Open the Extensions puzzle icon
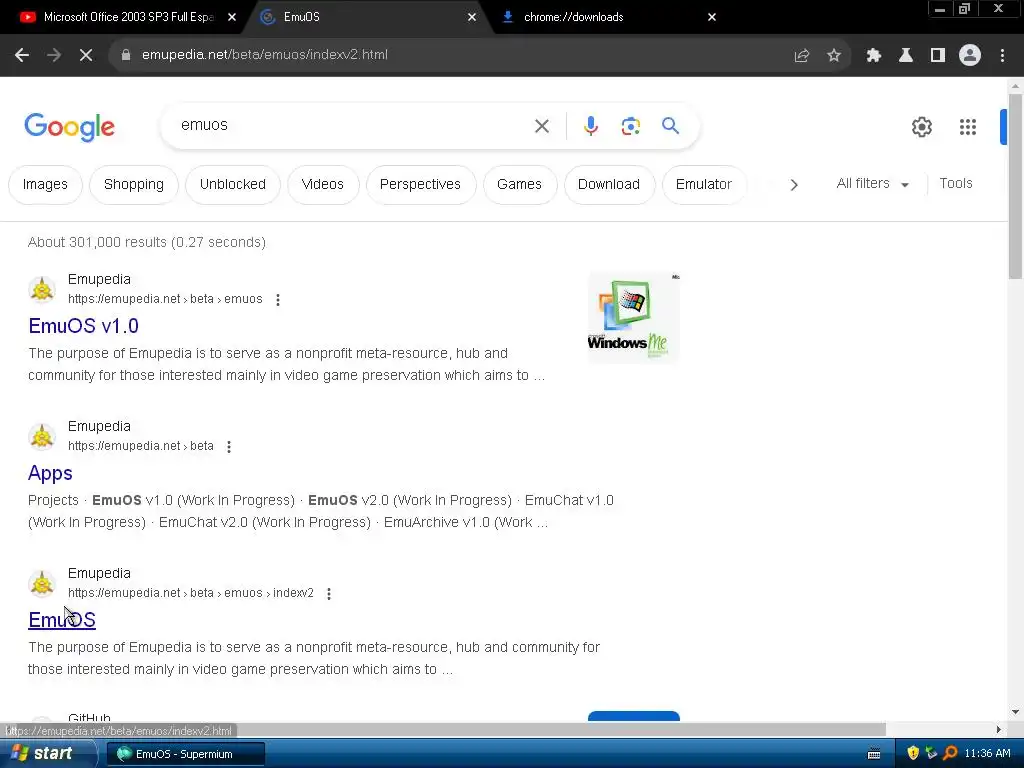 click(x=873, y=56)
